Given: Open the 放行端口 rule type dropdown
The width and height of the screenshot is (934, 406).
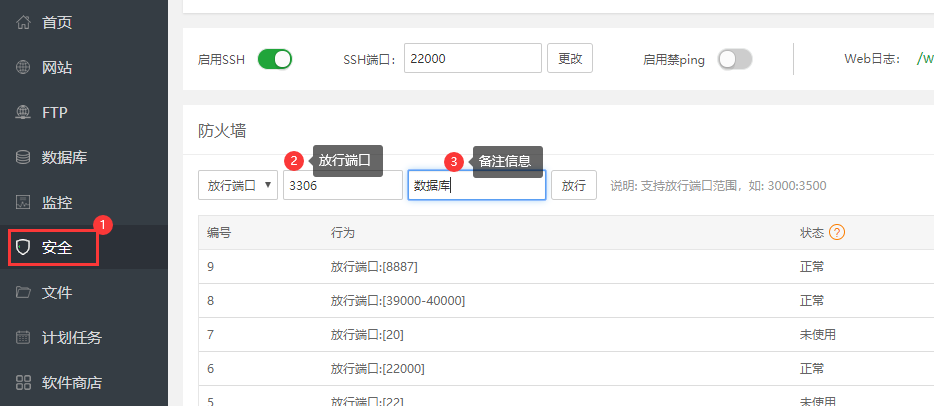Looking at the screenshot, I should point(238,185).
